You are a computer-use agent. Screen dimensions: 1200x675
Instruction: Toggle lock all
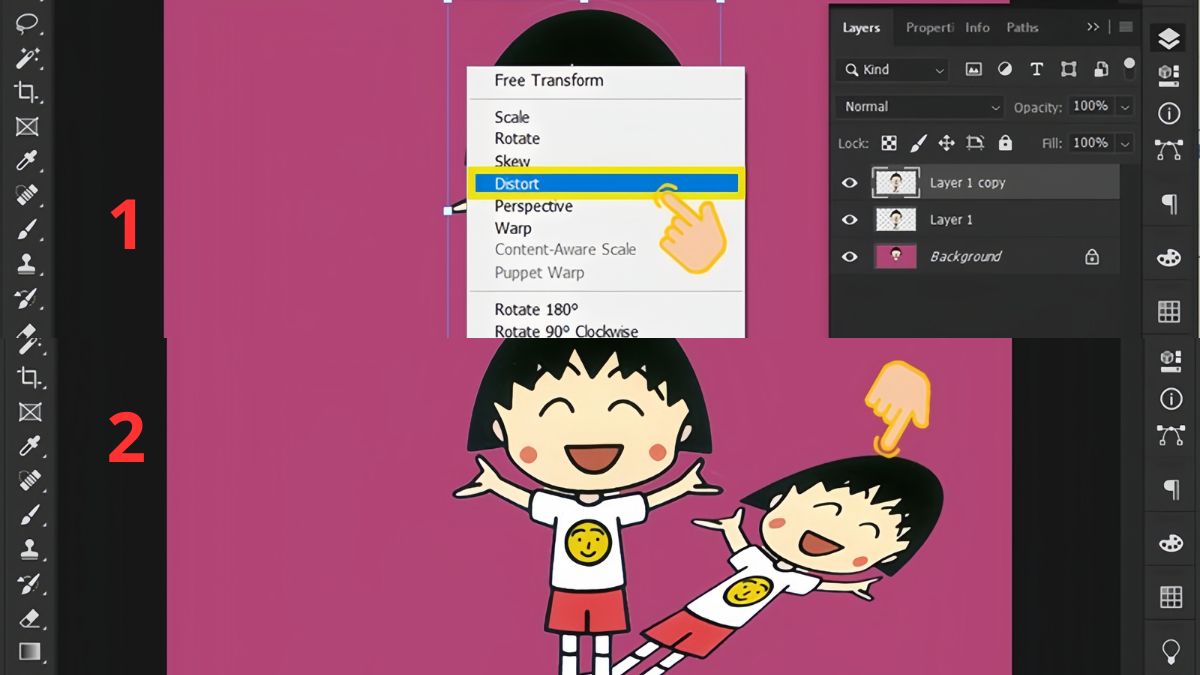click(1005, 143)
